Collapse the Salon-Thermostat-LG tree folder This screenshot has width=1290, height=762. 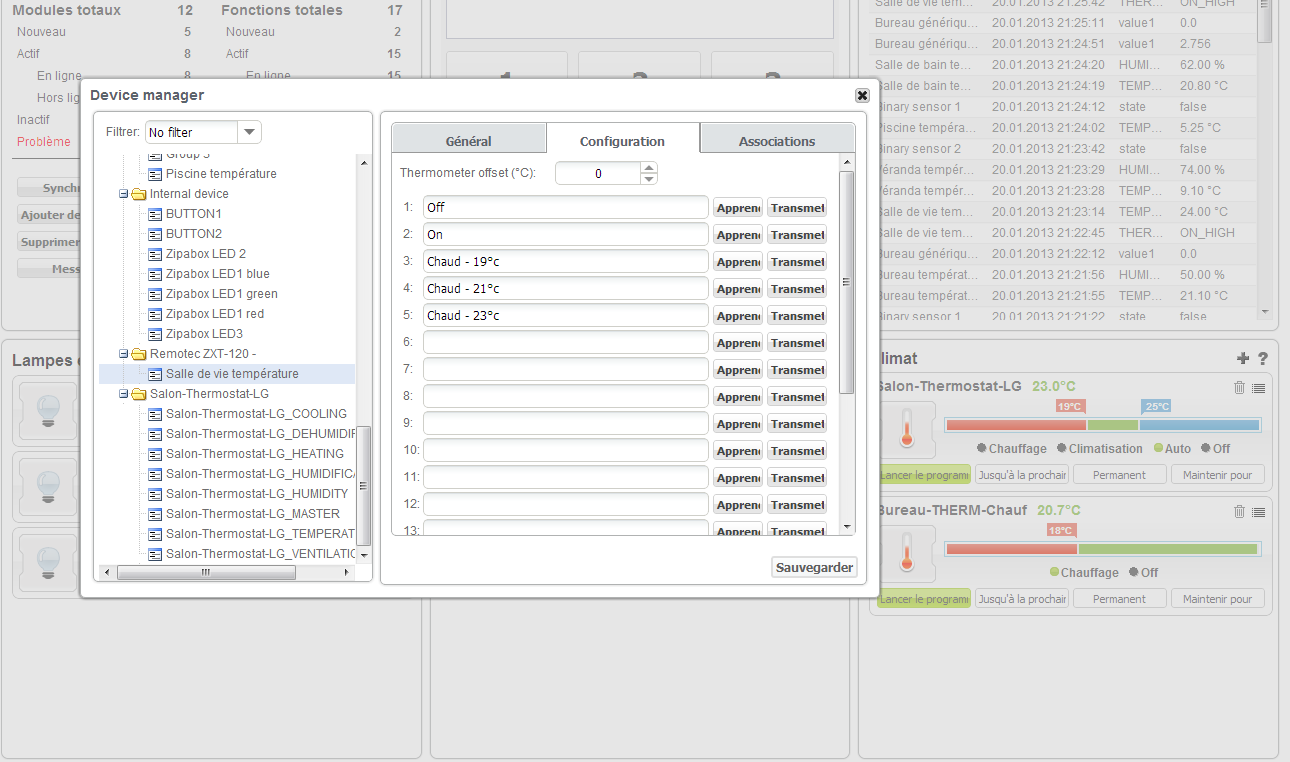click(x=124, y=394)
